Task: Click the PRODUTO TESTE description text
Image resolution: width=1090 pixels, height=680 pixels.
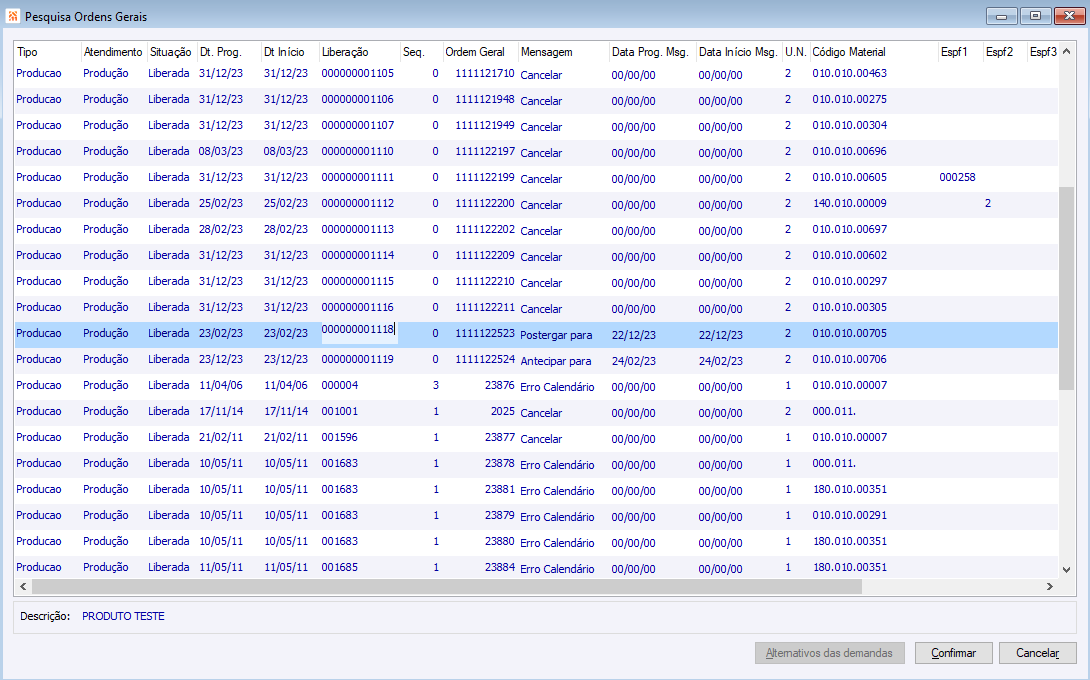Action: 123,616
